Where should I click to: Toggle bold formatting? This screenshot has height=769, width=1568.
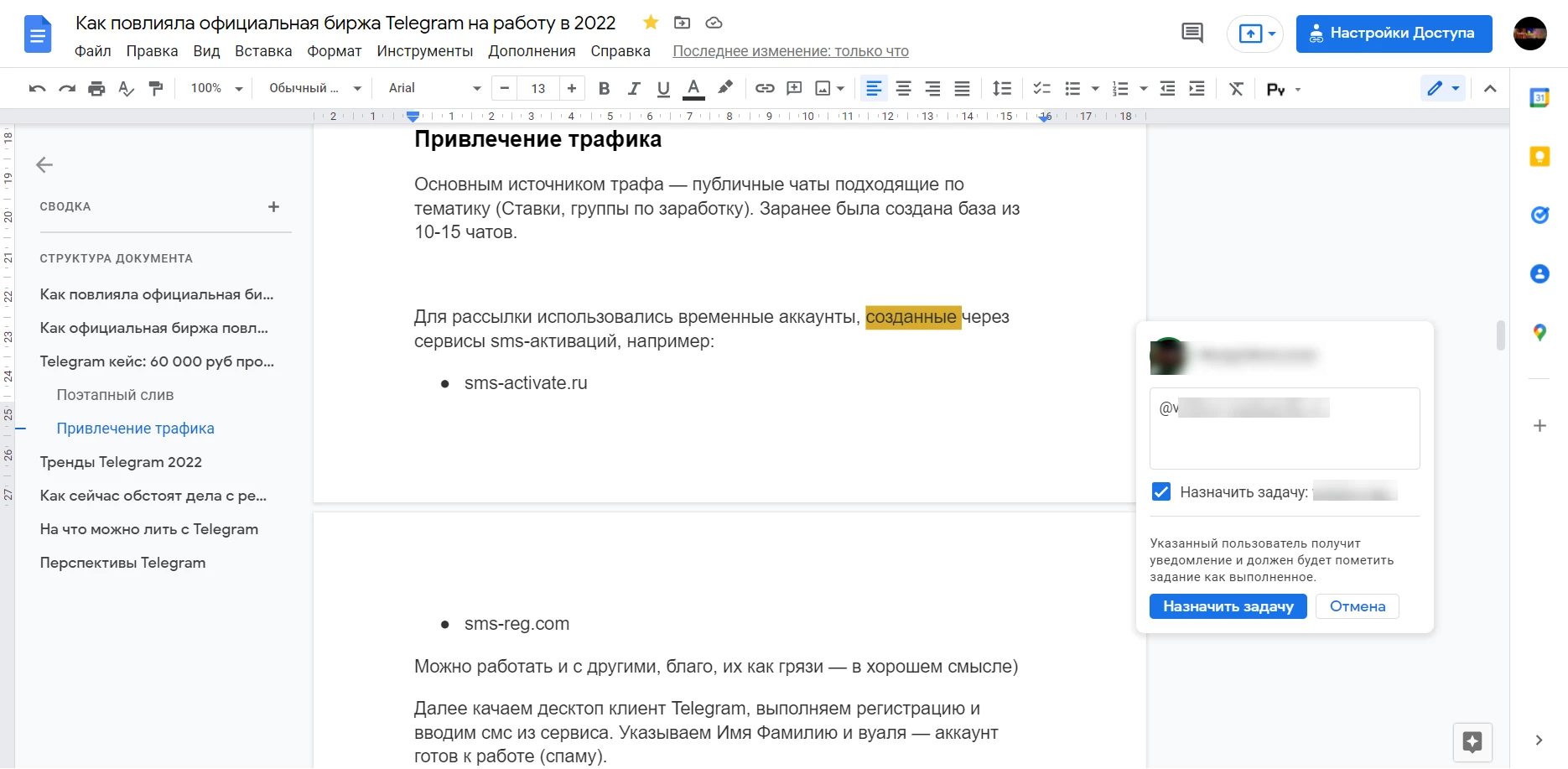tap(604, 89)
